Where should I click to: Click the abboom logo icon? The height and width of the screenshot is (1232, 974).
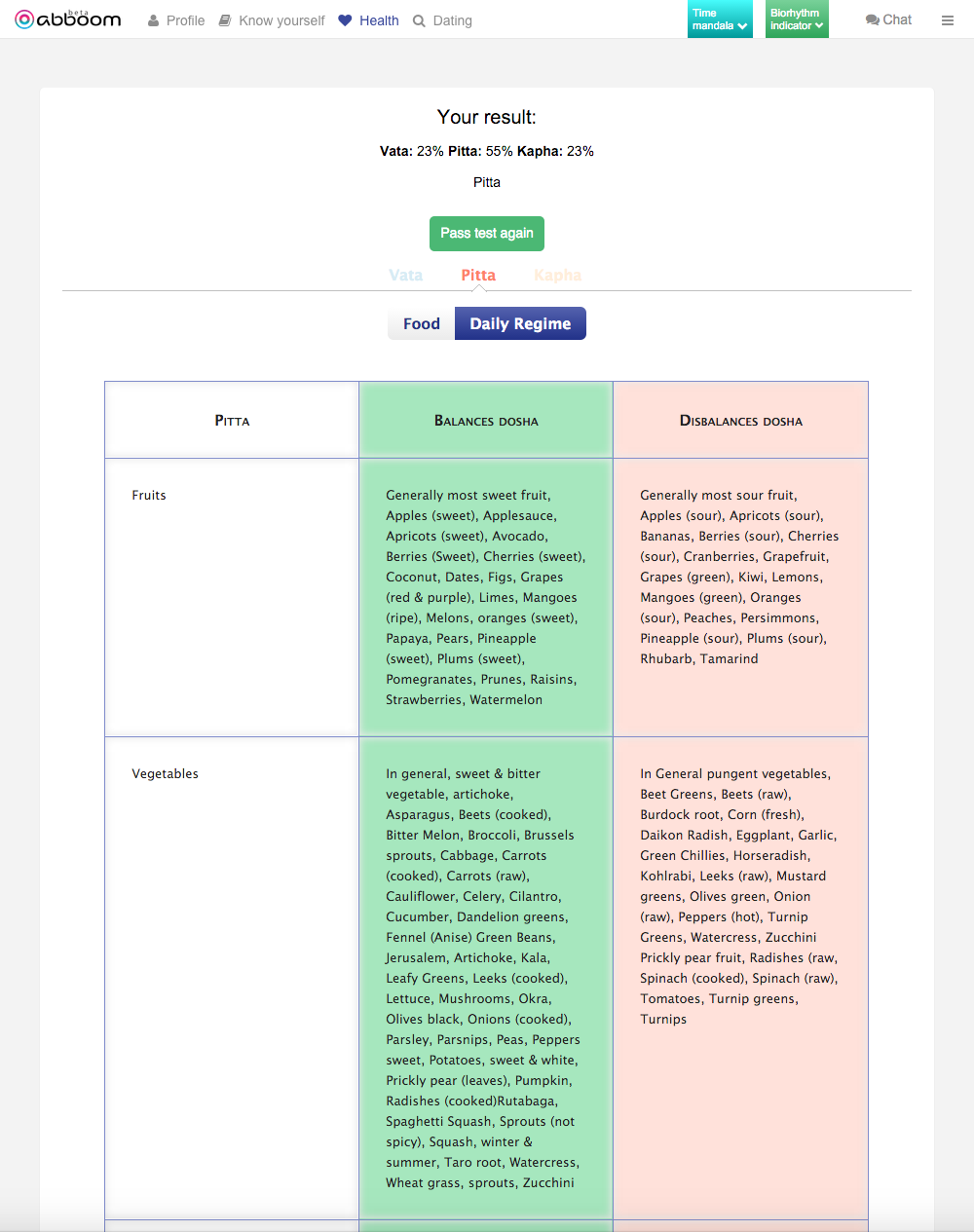click(x=24, y=19)
